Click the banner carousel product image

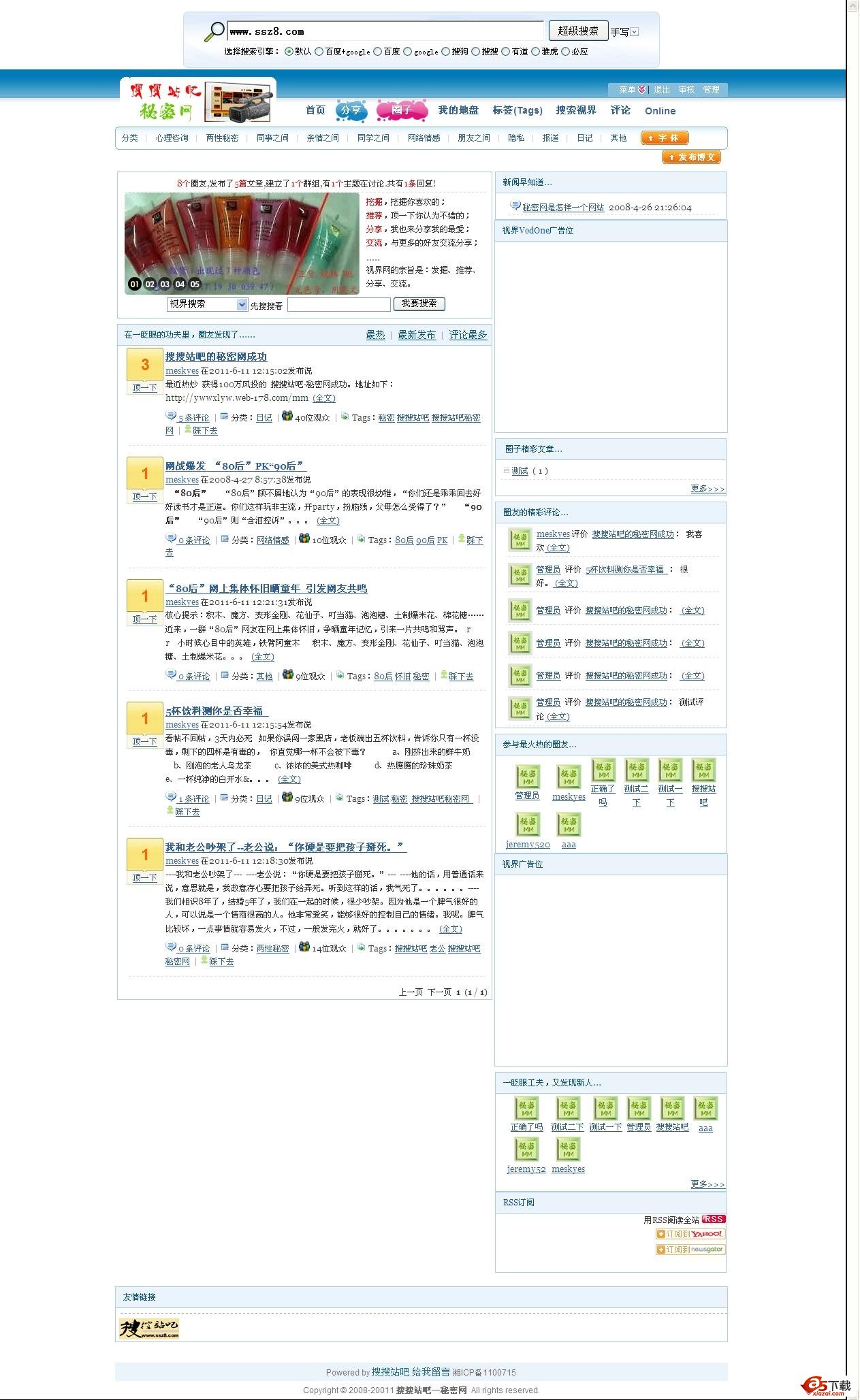(x=242, y=243)
